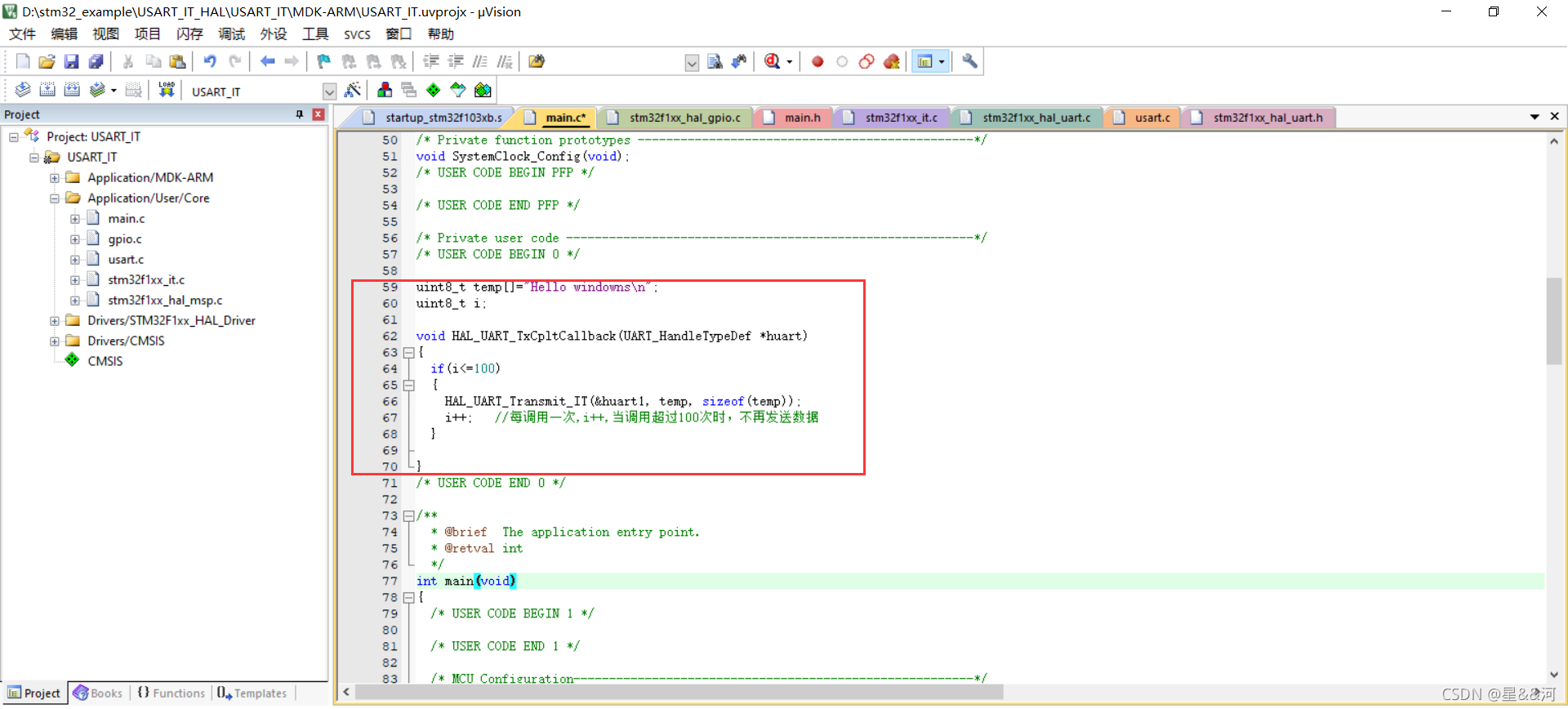This screenshot has height=709, width=1568.
Task: Build the target files
Action: pyautogui.click(x=47, y=90)
